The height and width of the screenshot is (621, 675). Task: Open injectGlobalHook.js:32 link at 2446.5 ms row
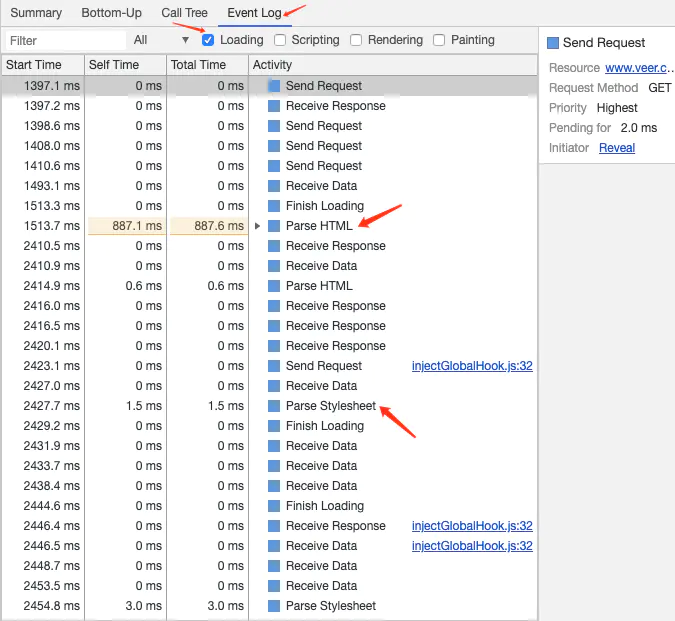(472, 546)
